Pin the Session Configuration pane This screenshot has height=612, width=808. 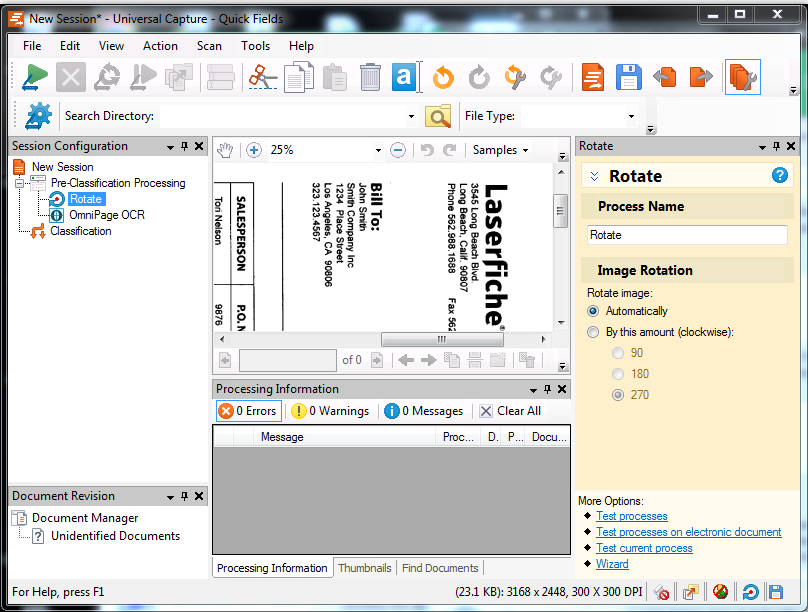(x=184, y=146)
